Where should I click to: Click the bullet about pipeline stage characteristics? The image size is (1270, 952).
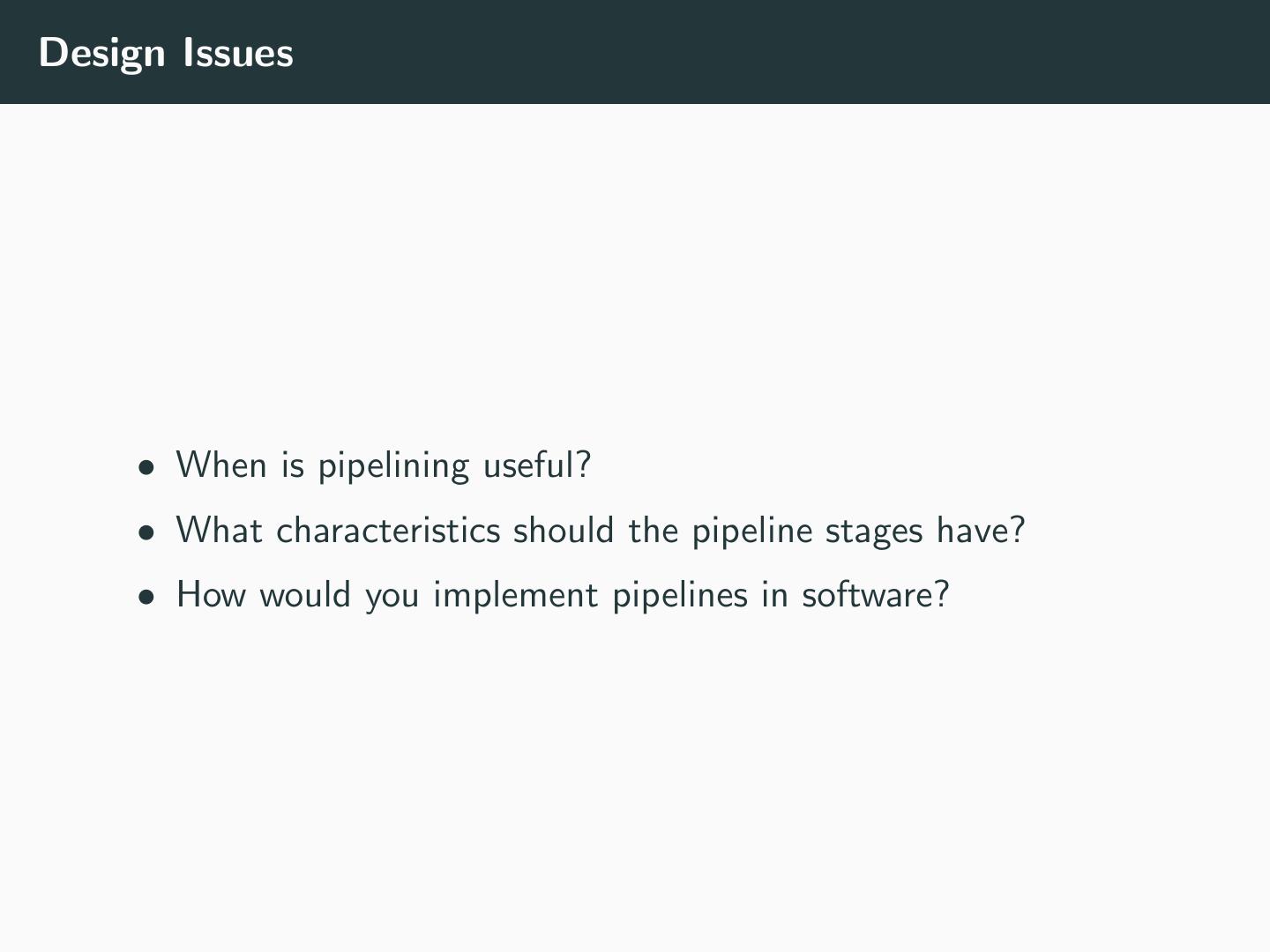pos(600,531)
